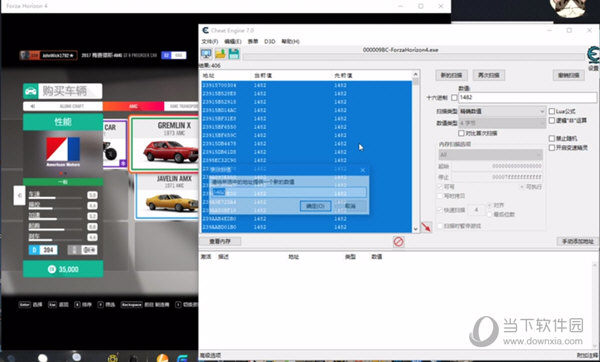Select the Javelin AMX car card

coord(167,196)
